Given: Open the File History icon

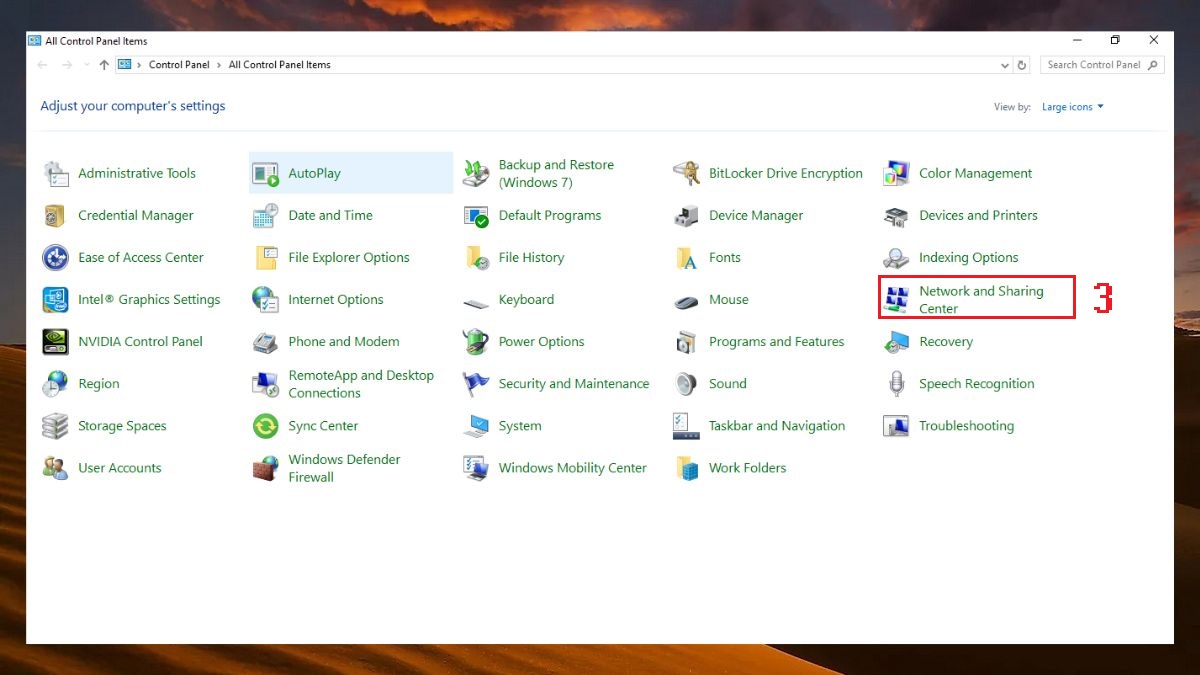Looking at the screenshot, I should [476, 257].
